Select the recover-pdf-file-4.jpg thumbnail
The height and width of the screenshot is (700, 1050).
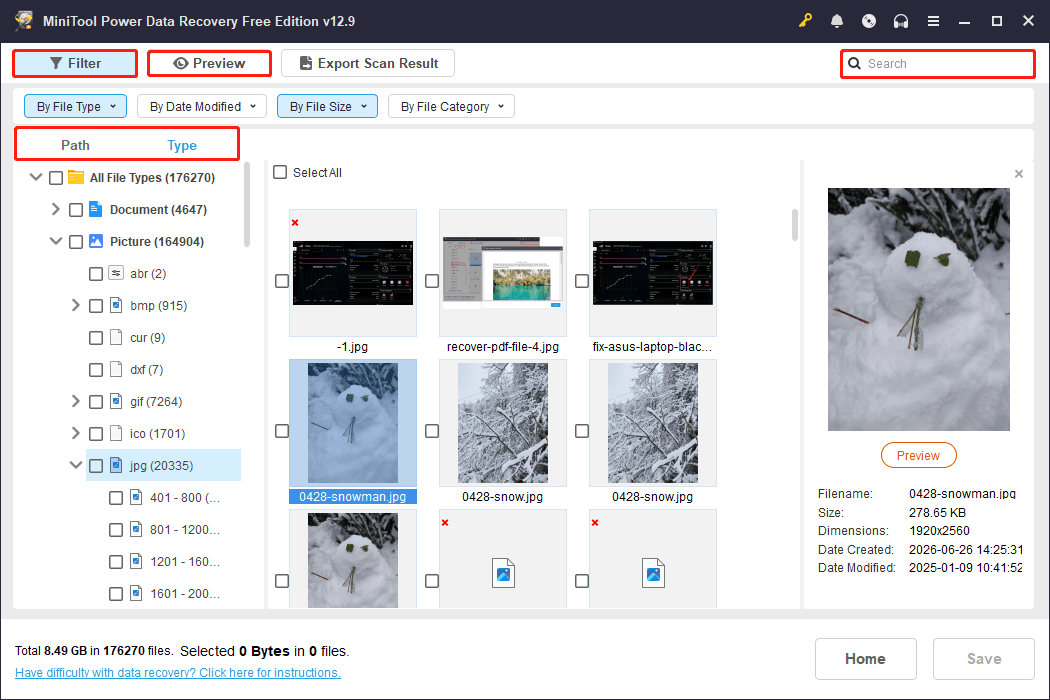click(x=502, y=273)
